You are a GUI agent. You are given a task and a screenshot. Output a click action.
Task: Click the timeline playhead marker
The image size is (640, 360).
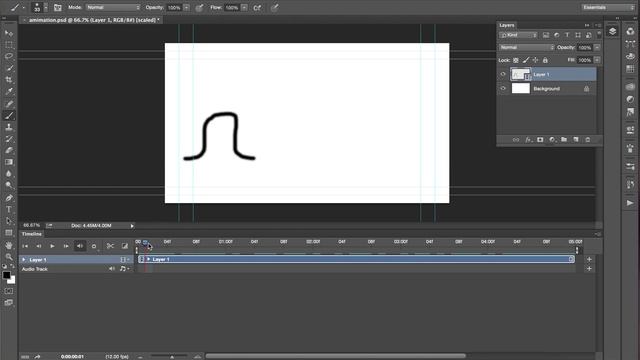(x=145, y=242)
